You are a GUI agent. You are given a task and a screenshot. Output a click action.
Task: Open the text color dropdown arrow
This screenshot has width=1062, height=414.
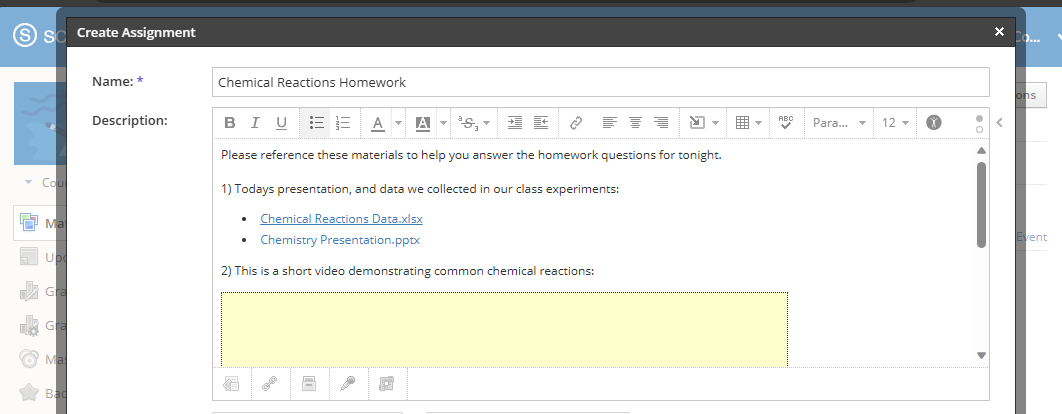[398, 123]
